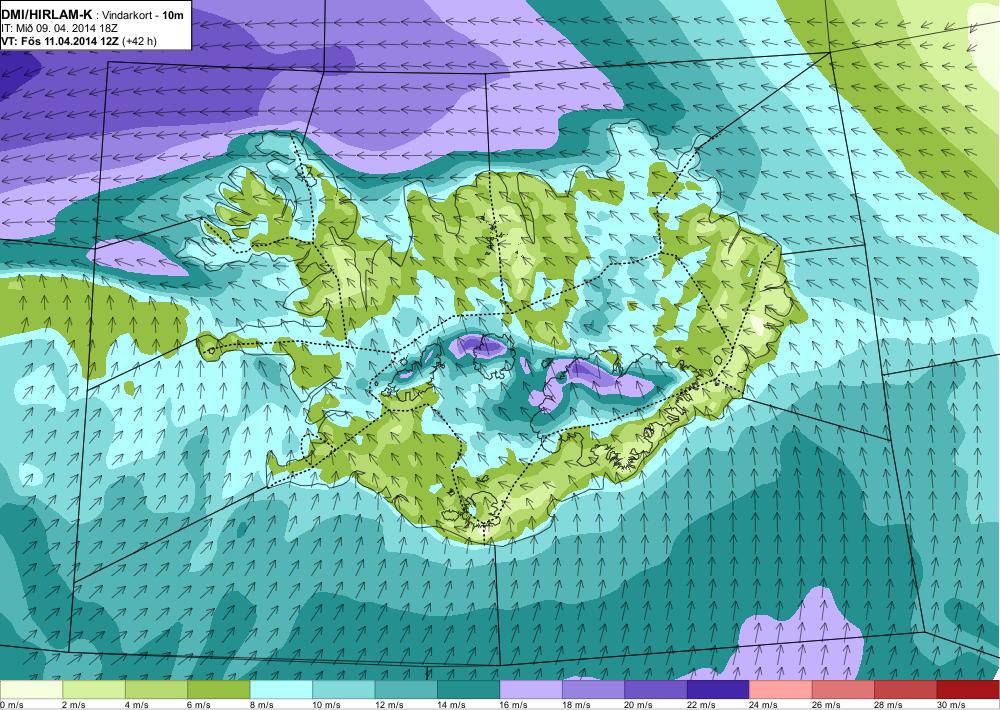Viewport: 1000px width, 710px height.
Task: Click the red 28–30 m/s legend swatch
Action: pyautogui.click(x=906, y=690)
